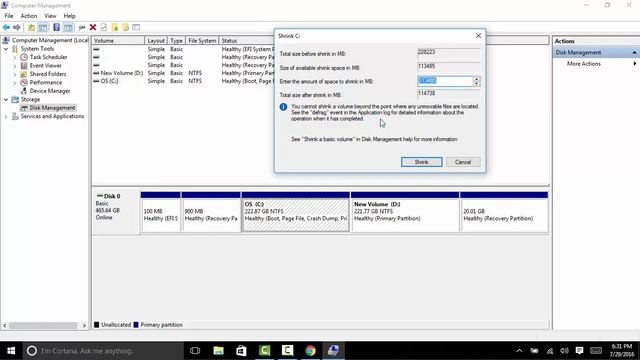The image size is (640, 360).
Task: Select Task Scheduler in the tree
Action: (48, 57)
